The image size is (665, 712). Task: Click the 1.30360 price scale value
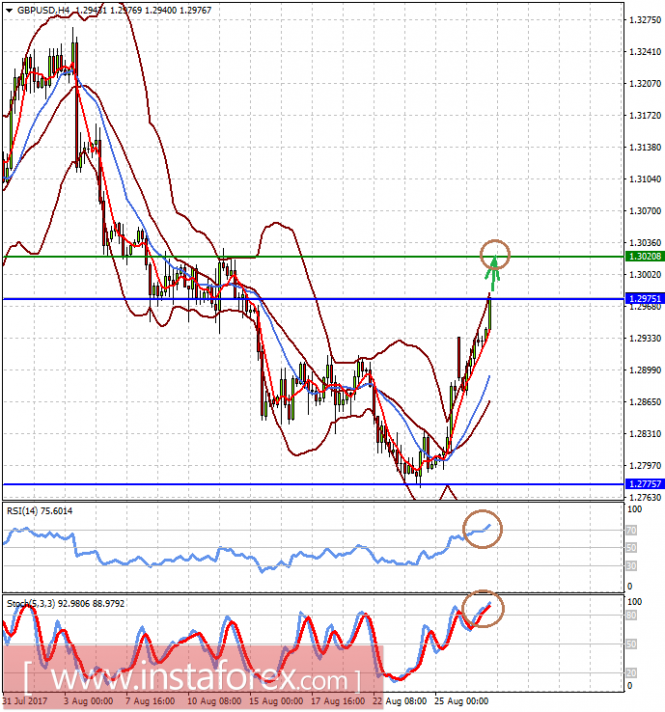pyautogui.click(x=645, y=243)
